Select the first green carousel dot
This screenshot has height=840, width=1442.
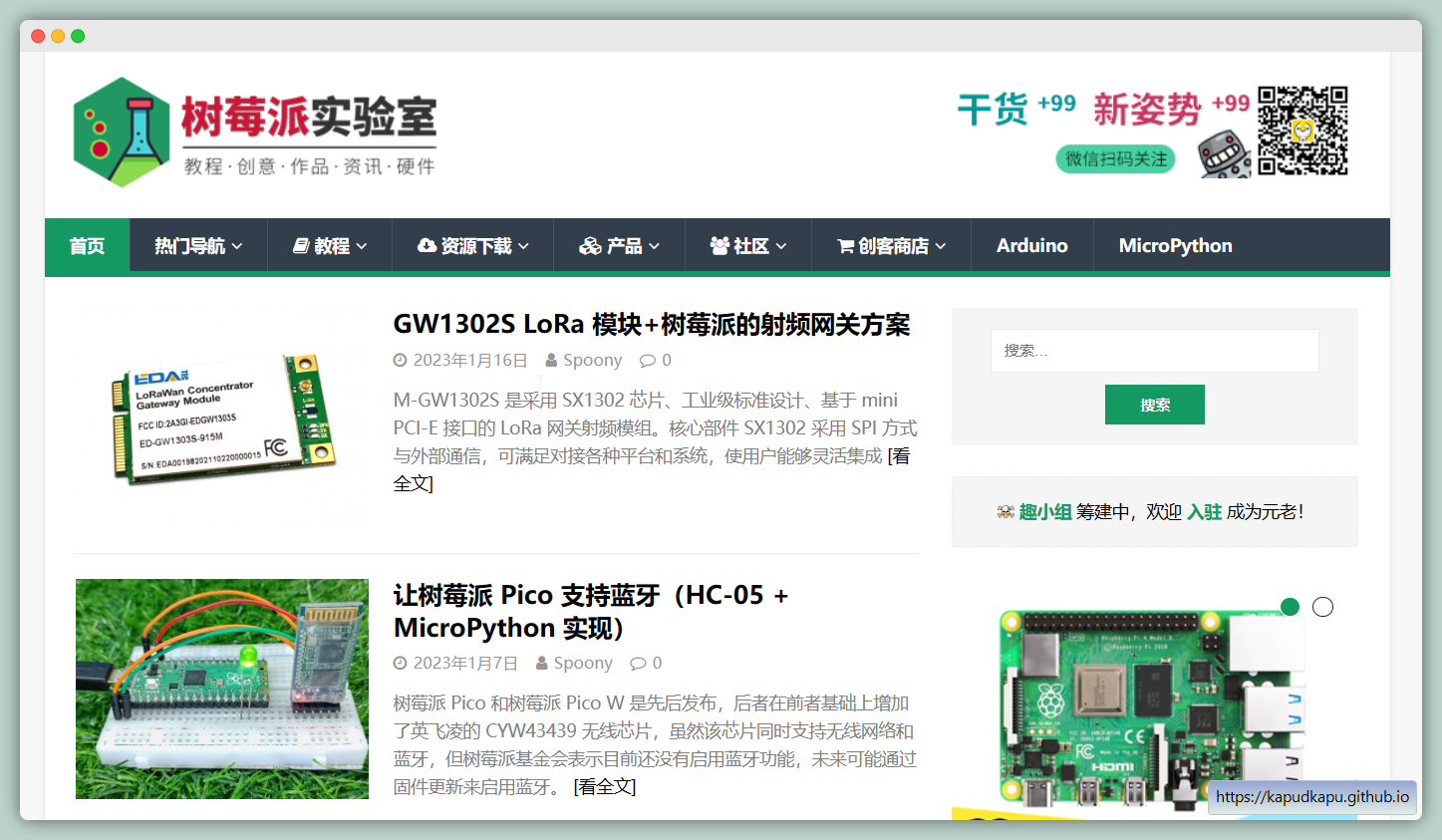pyautogui.click(x=1290, y=607)
